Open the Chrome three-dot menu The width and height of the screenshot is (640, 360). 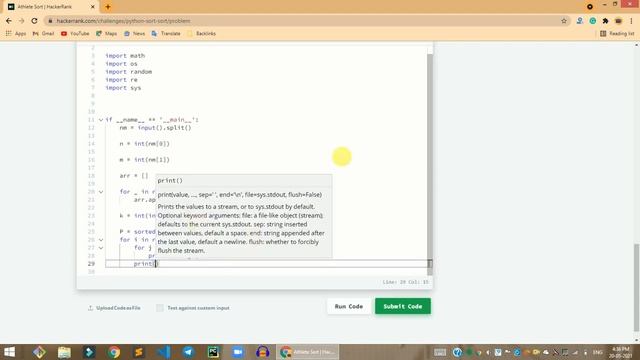pos(631,21)
